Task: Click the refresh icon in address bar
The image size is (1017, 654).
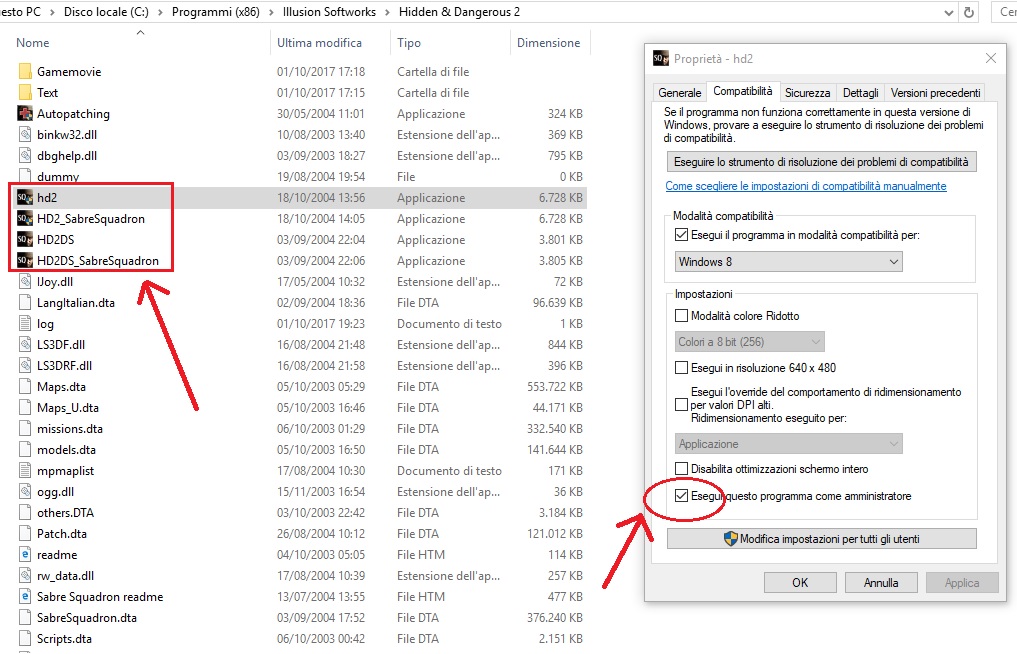Action: [x=968, y=12]
